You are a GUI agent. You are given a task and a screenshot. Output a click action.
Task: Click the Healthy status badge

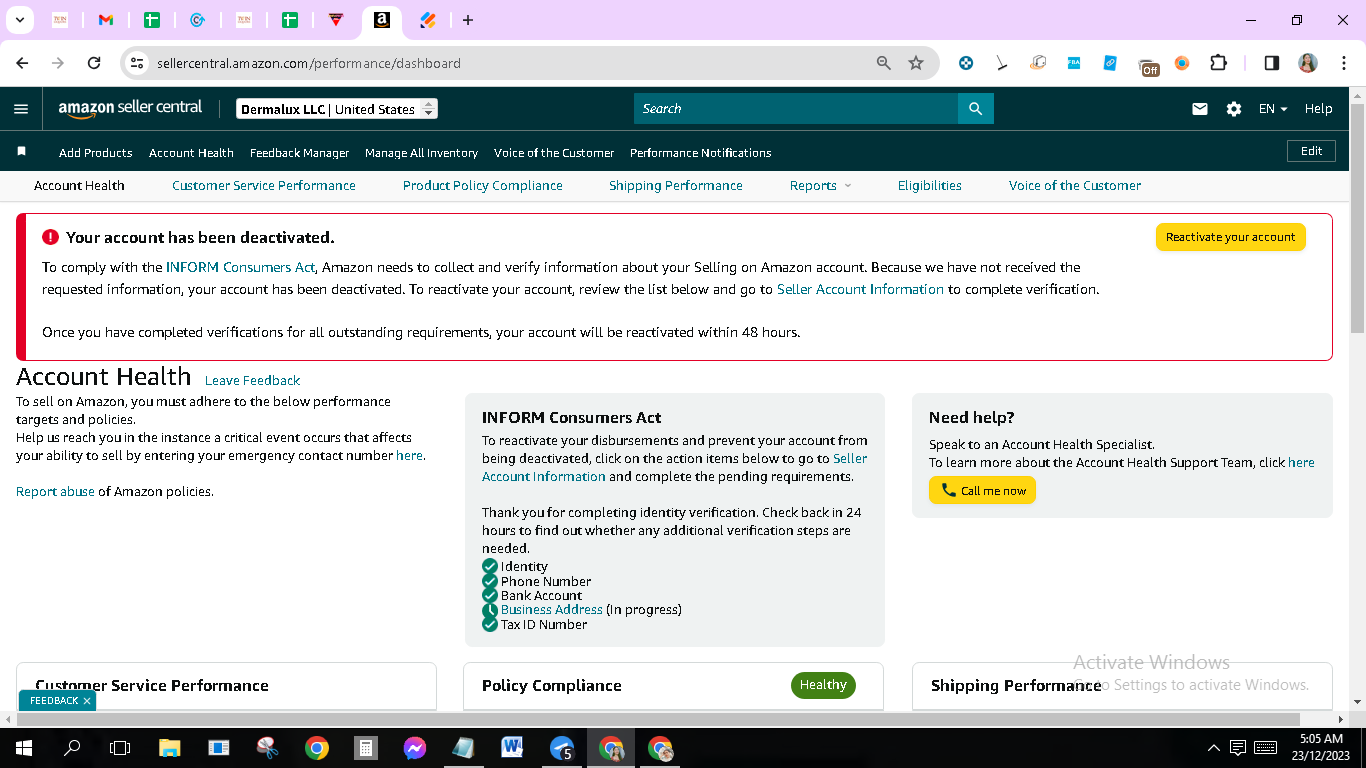823,685
